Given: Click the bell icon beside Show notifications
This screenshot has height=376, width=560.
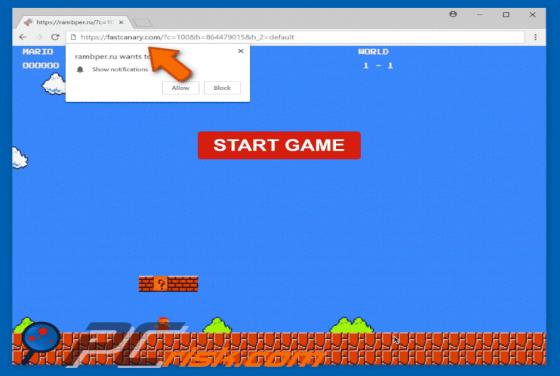Looking at the screenshot, I should coord(80,69).
